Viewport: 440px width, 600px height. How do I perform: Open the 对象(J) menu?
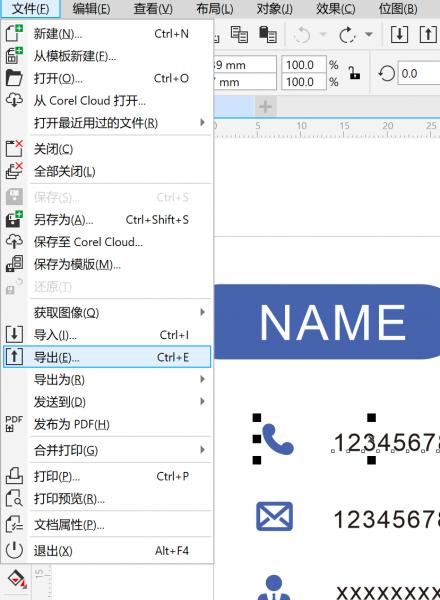275,8
